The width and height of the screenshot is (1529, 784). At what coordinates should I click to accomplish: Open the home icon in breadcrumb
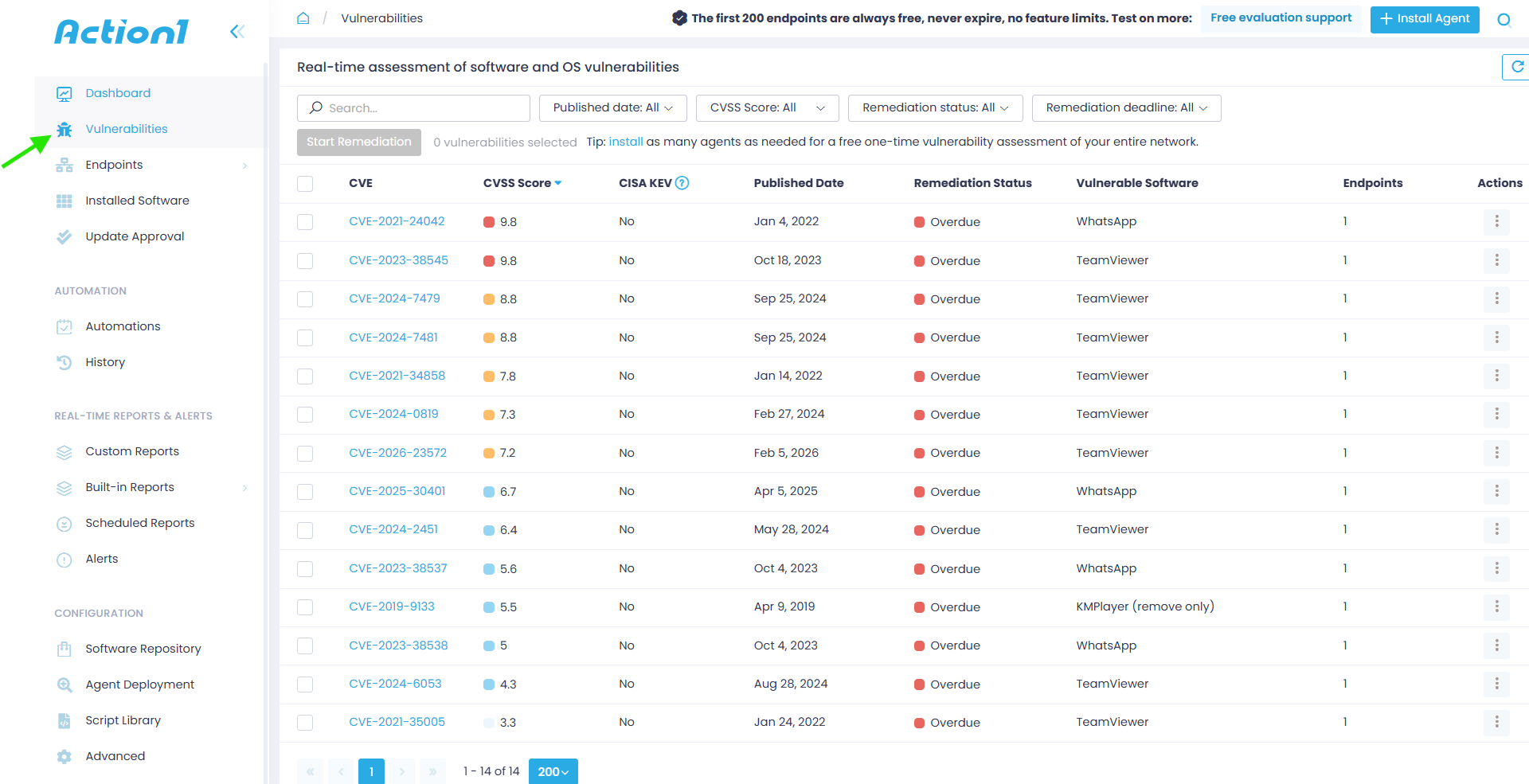point(303,18)
